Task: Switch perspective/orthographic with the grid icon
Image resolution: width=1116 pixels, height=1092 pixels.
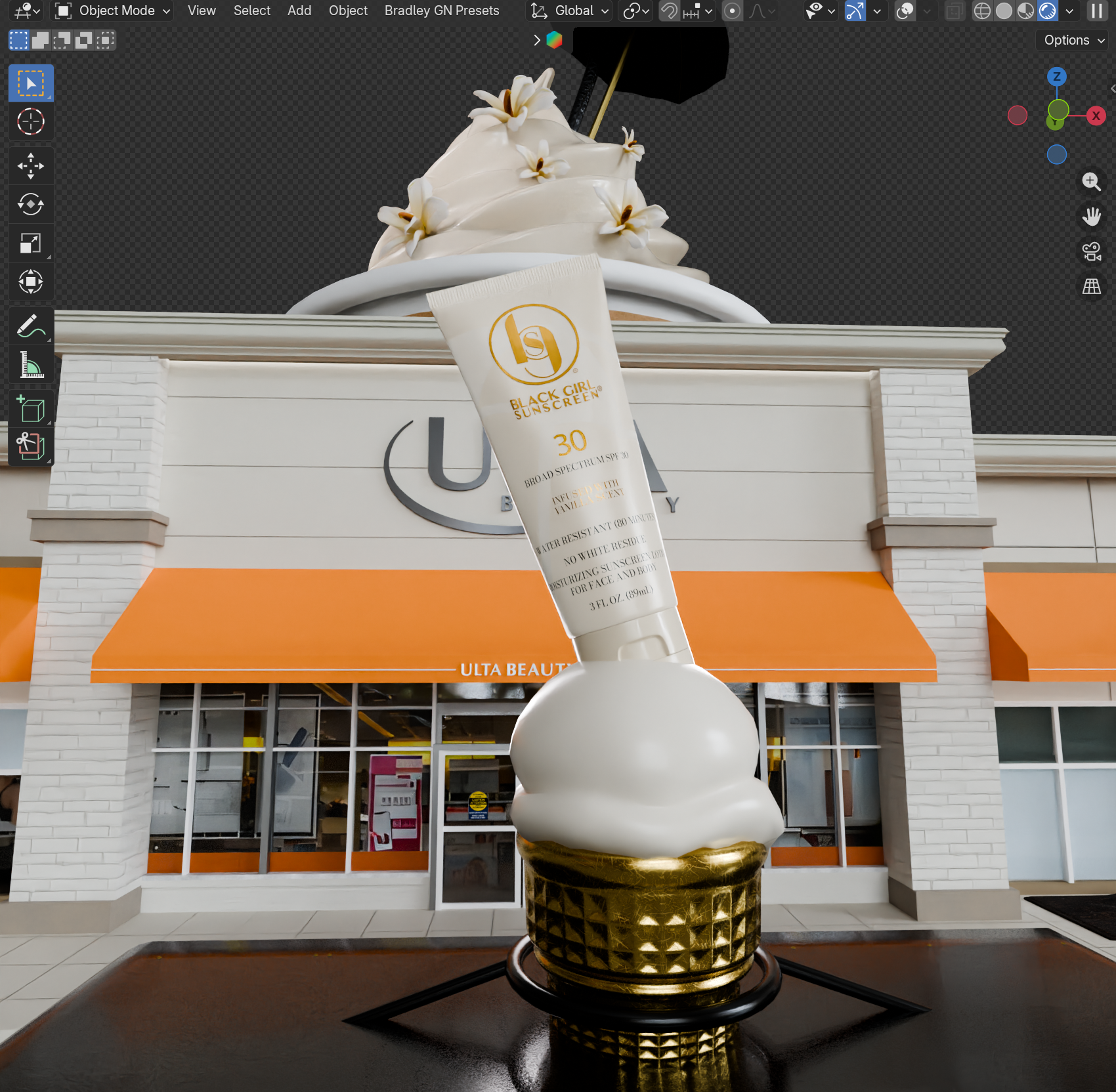Action: 1092,286
